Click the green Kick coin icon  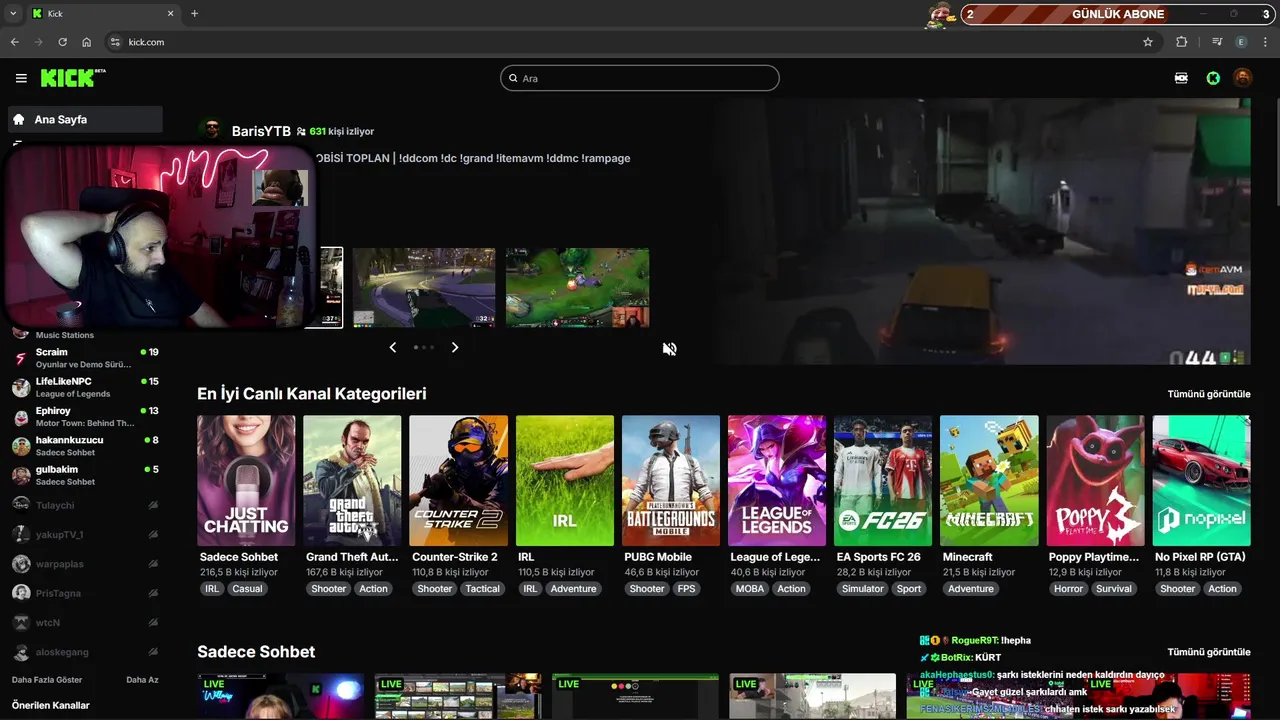tap(1213, 78)
